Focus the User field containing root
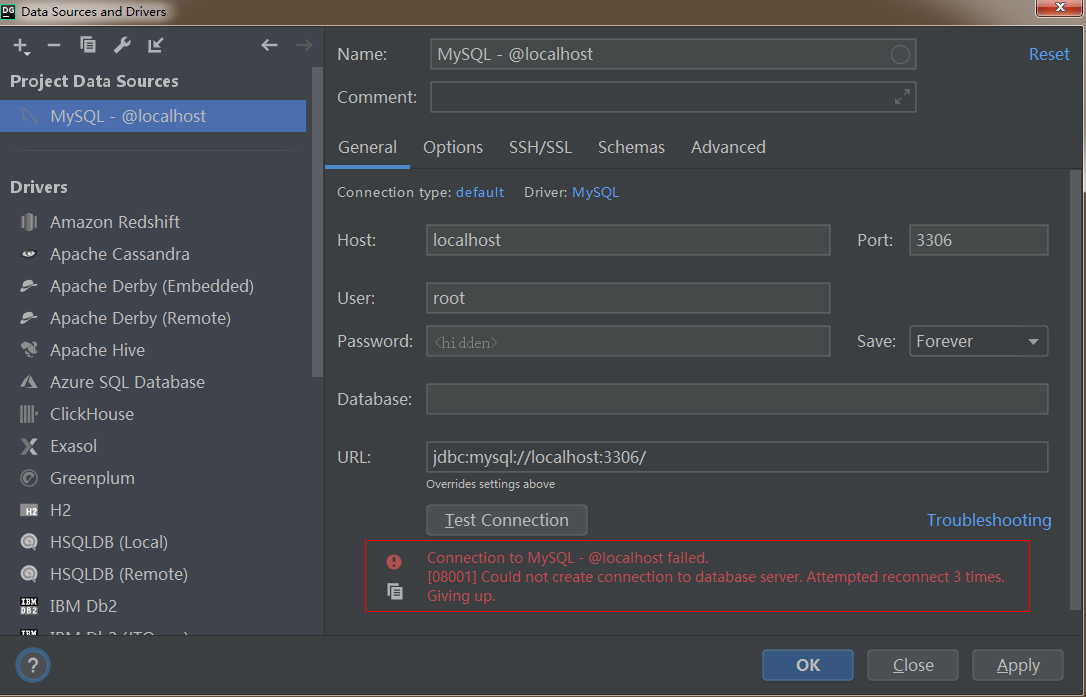Viewport: 1086px width, 697px height. (x=628, y=298)
